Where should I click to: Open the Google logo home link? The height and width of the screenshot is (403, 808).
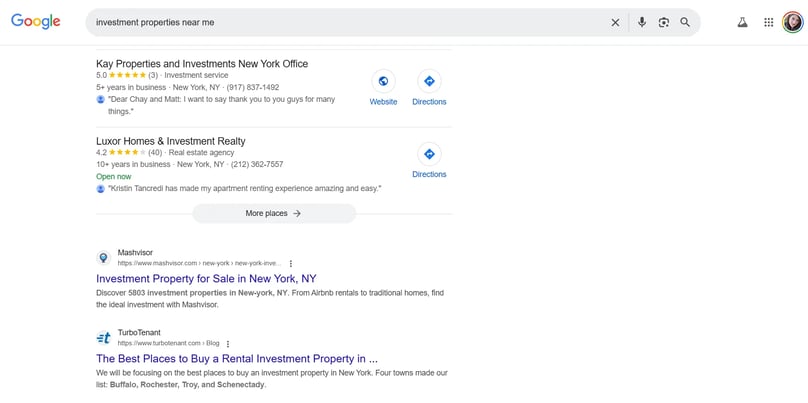click(36, 22)
